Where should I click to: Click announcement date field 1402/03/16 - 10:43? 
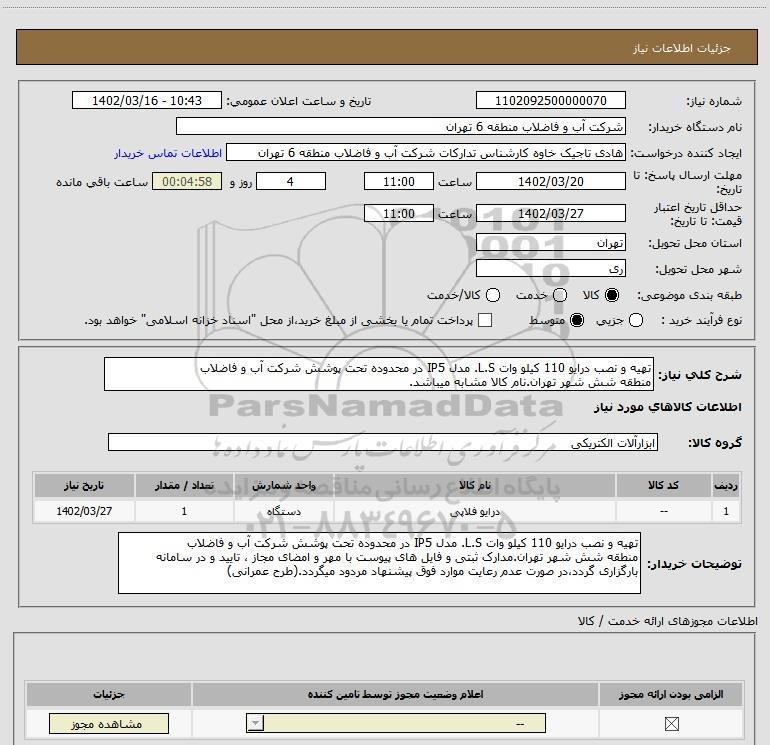click(x=147, y=101)
